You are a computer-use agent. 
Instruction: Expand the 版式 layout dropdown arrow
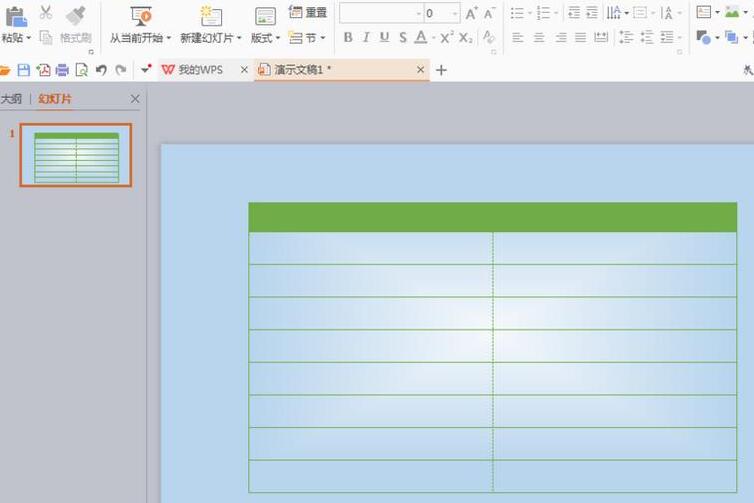point(277,38)
